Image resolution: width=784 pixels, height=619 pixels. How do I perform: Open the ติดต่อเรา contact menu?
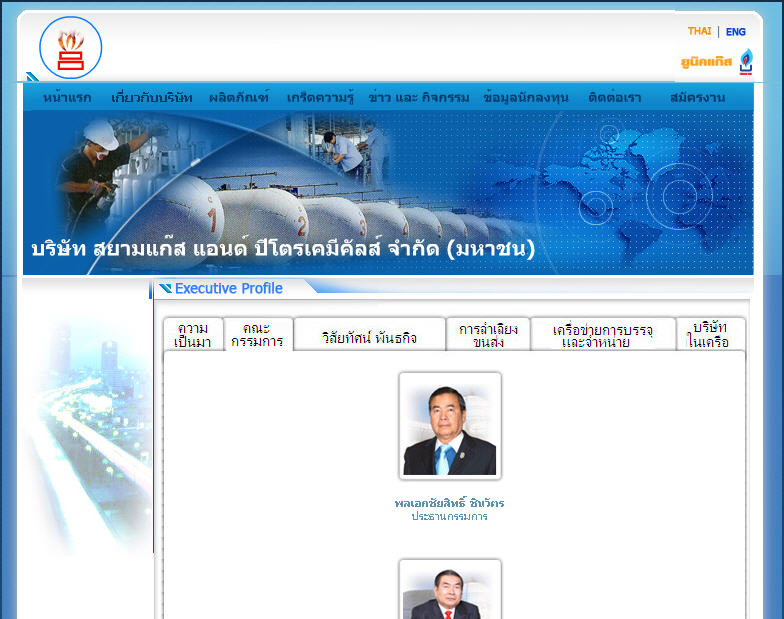pos(614,98)
